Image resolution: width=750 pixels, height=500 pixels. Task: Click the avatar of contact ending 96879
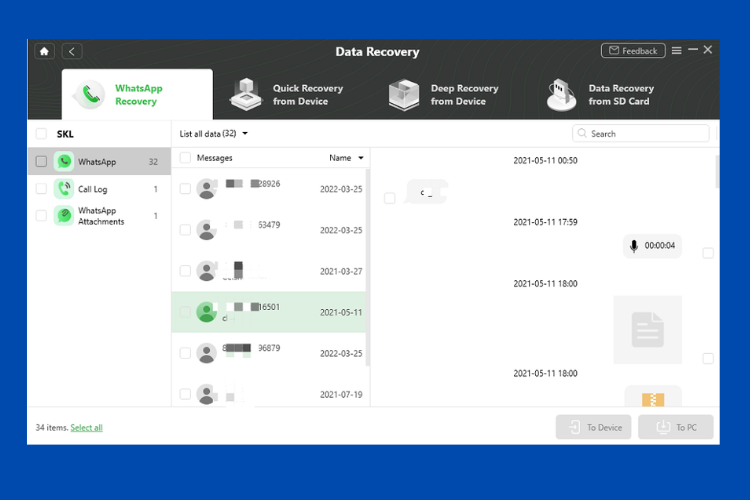(207, 353)
